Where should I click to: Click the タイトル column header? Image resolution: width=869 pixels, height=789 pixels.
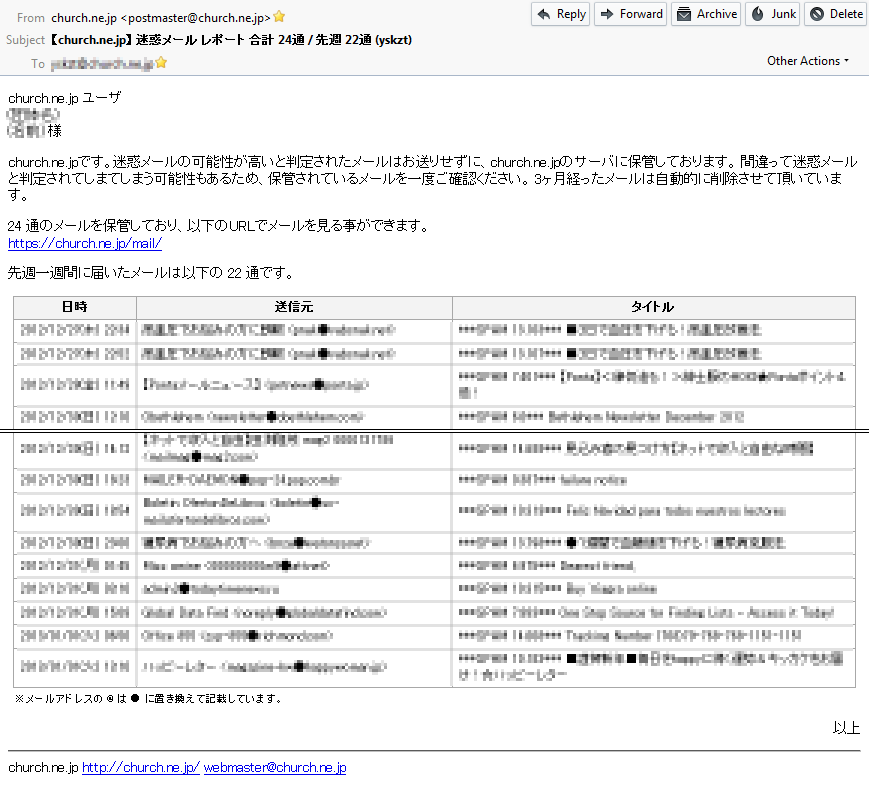(x=652, y=307)
